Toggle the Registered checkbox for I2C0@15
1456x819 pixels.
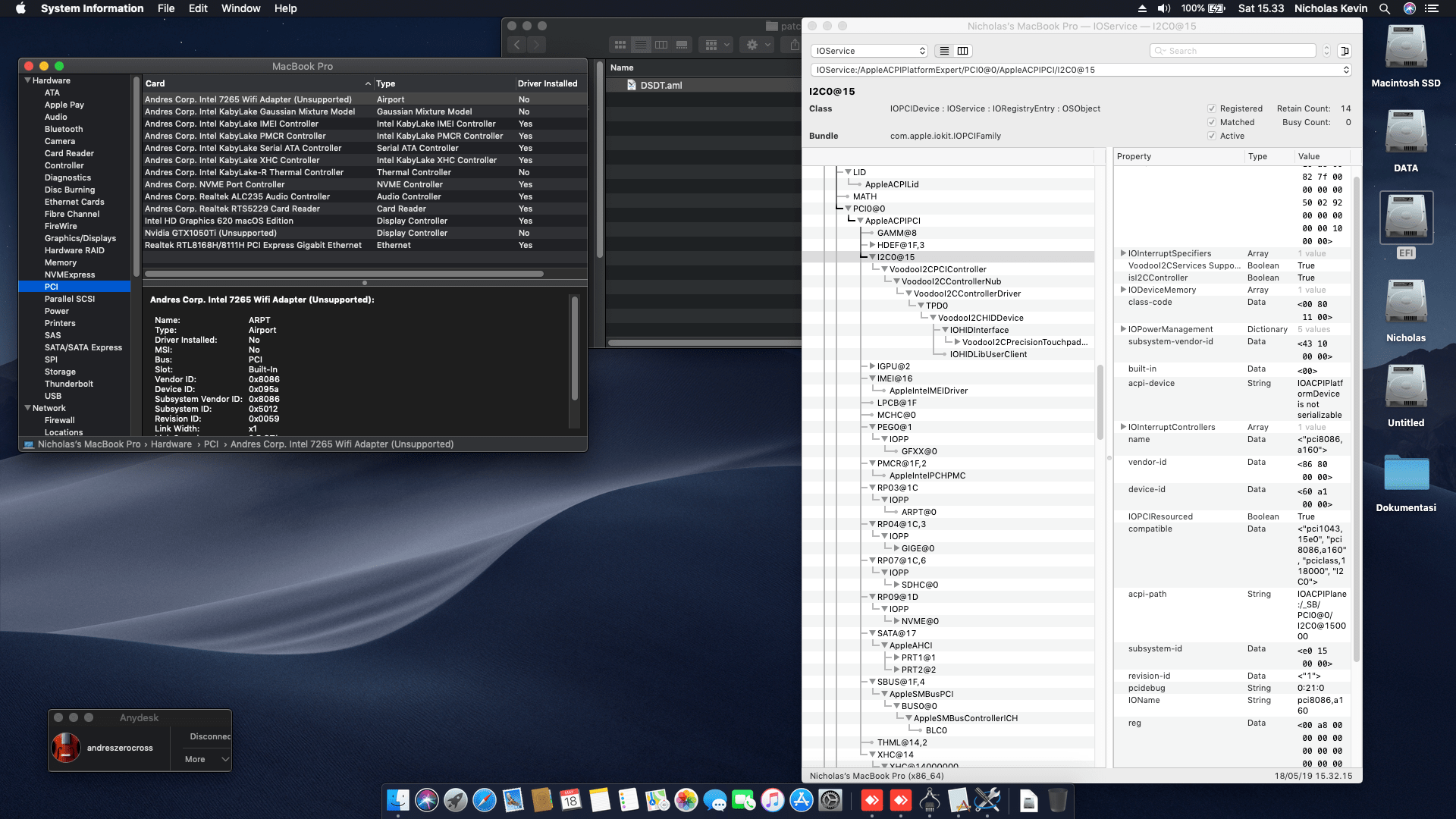1213,108
